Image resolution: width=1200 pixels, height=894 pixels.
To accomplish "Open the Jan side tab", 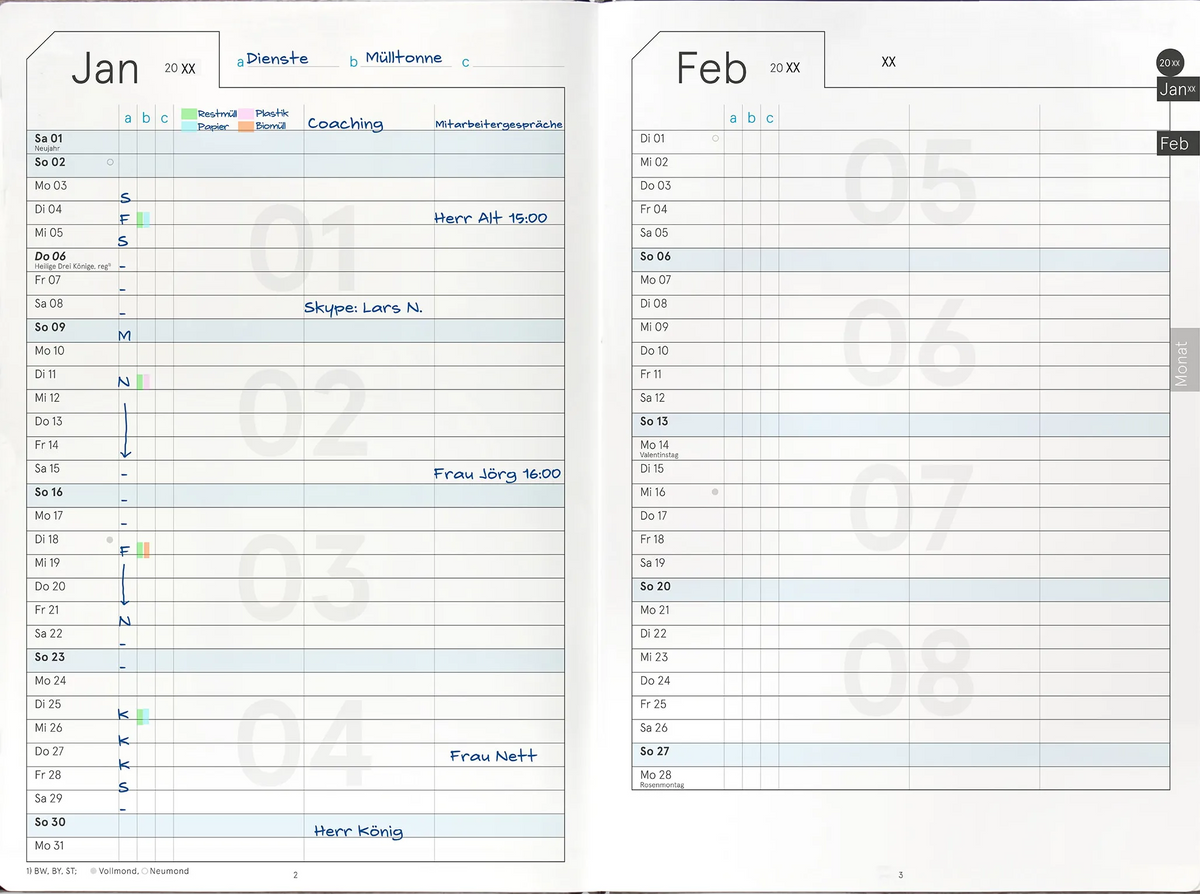I will click(x=1177, y=89).
